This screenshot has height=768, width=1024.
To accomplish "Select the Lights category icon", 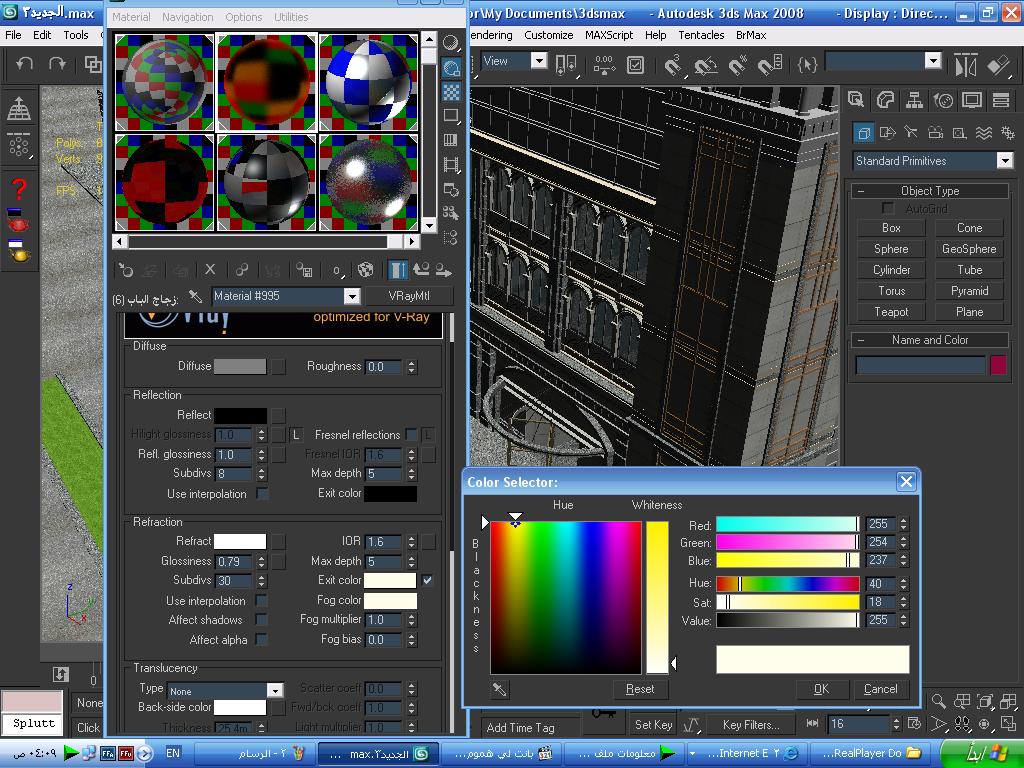I will click(x=911, y=133).
